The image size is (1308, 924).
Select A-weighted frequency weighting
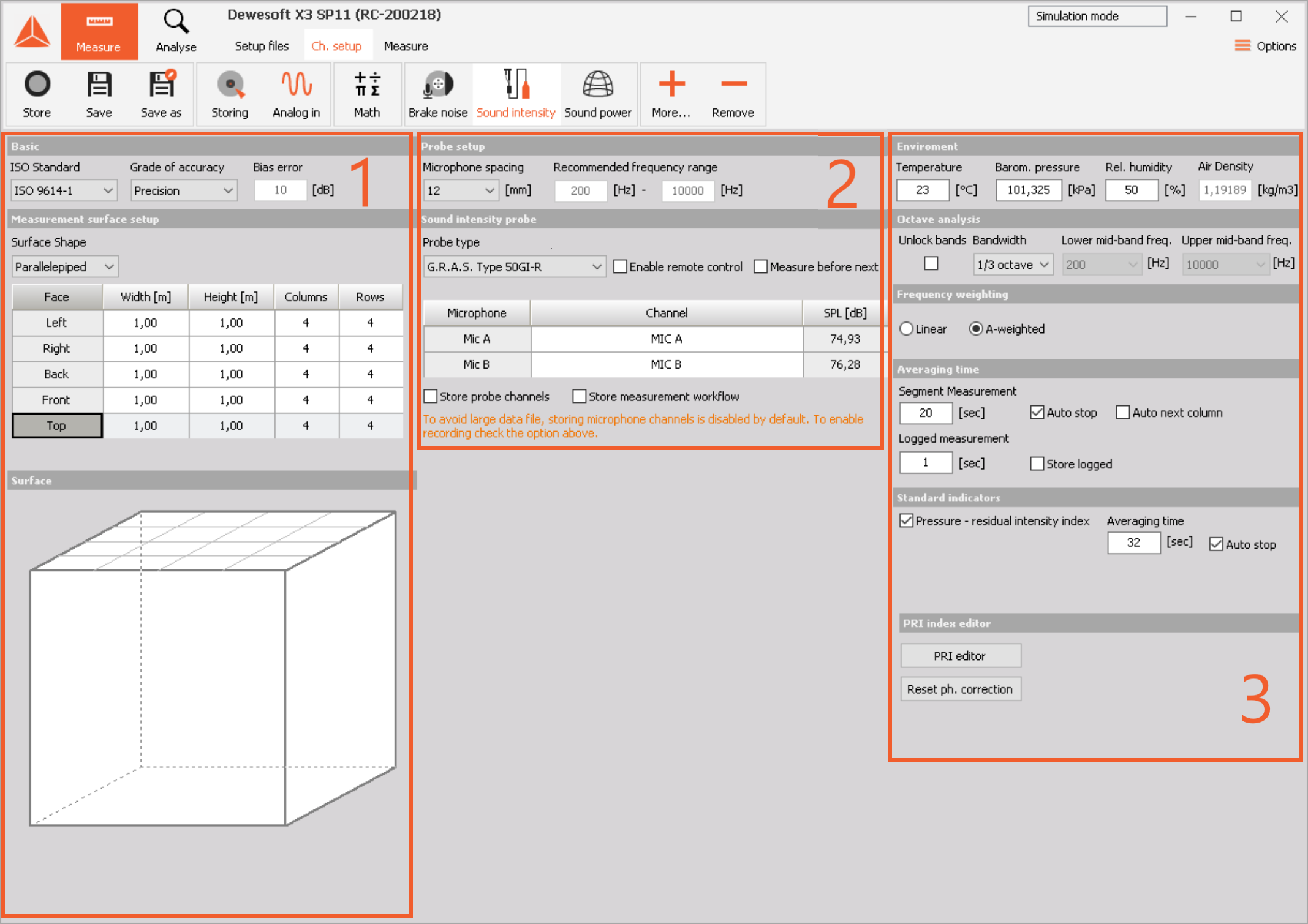976,329
